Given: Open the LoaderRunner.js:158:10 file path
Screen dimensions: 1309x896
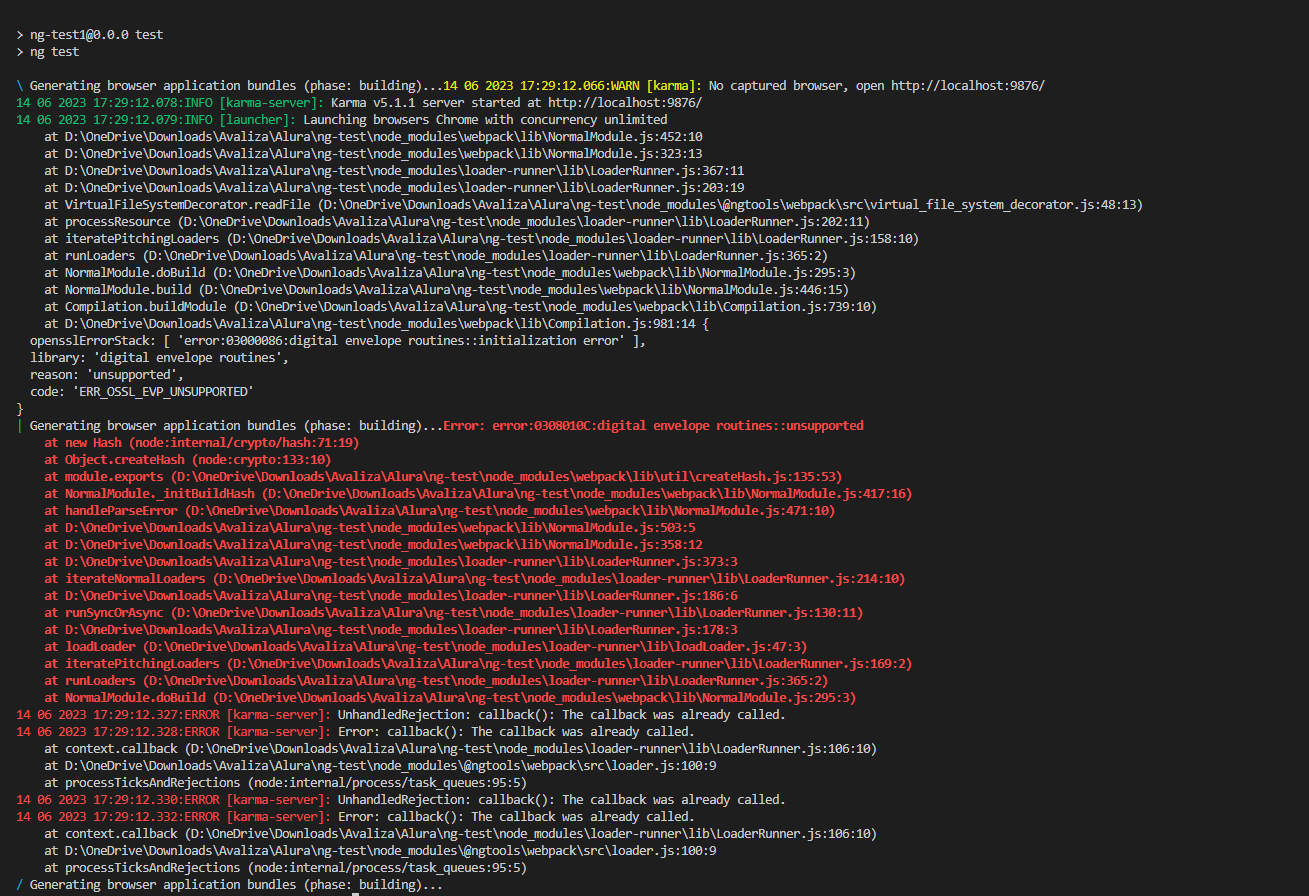Looking at the screenshot, I should coord(572,239).
